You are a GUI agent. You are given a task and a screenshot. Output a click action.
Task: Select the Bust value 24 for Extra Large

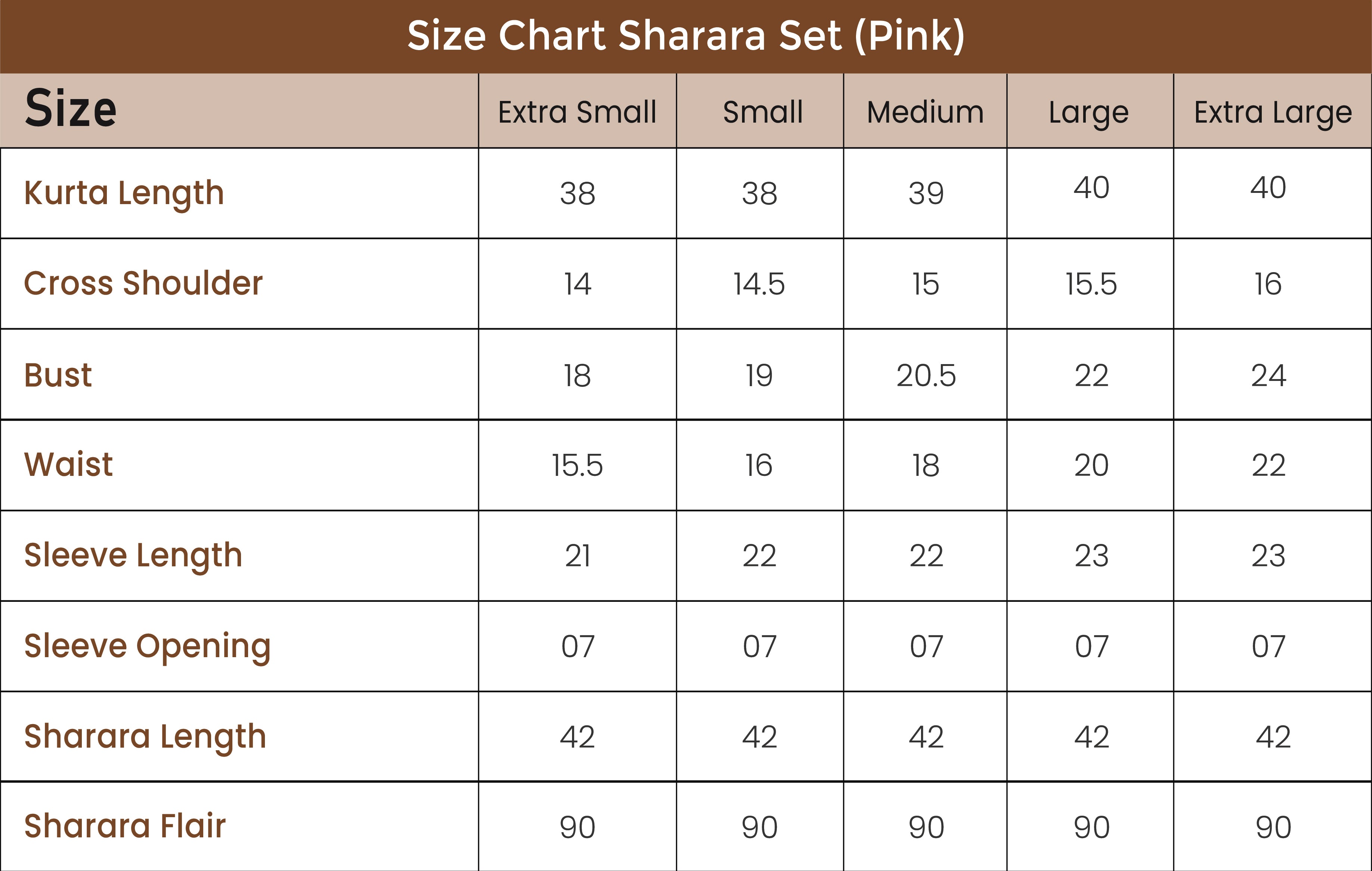(x=1268, y=376)
